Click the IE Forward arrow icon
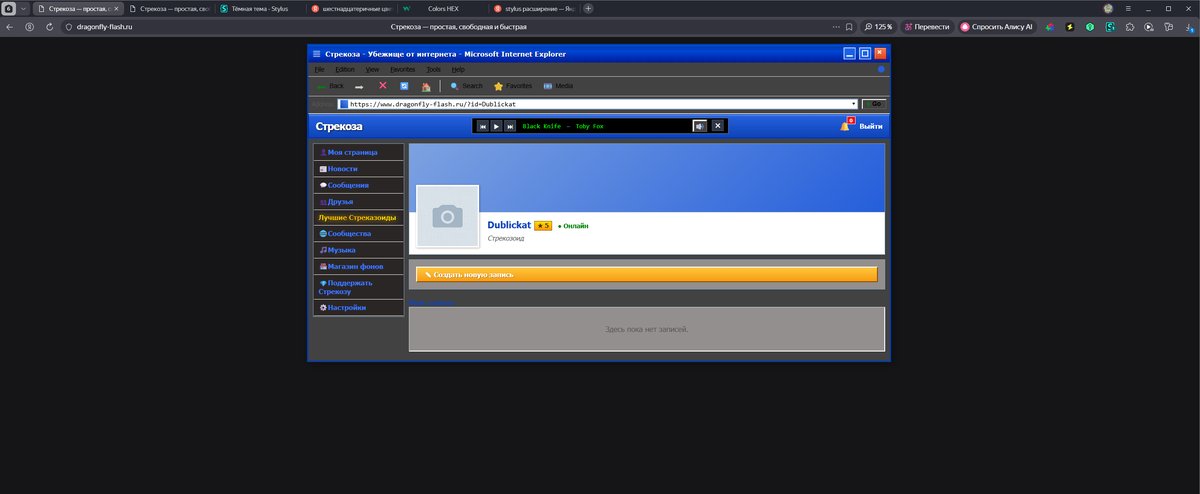The image size is (1200, 494). click(359, 87)
